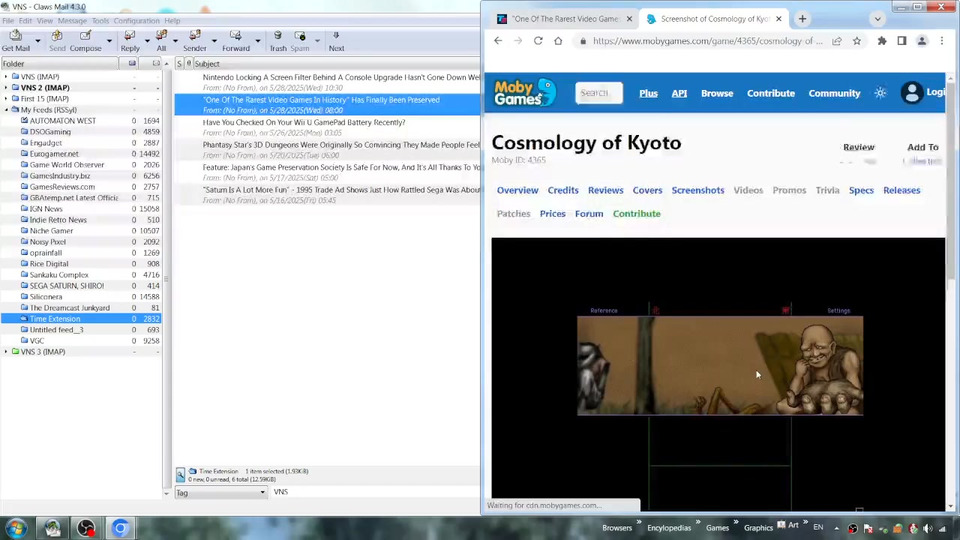The width and height of the screenshot is (960, 540).
Task: Open Configuration menu in Claws Mail
Action: (x=137, y=21)
